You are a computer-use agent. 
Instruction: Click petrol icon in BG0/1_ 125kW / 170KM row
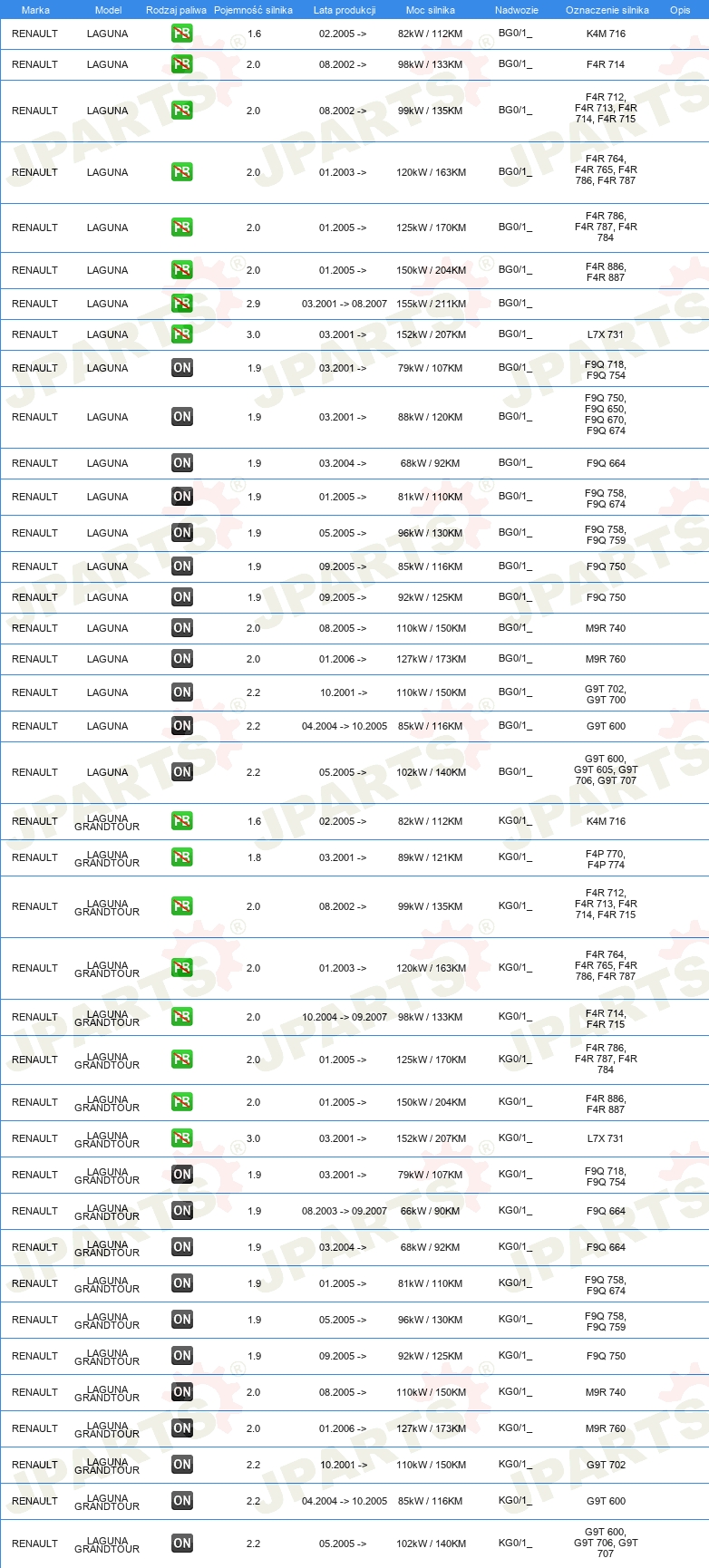(182, 227)
